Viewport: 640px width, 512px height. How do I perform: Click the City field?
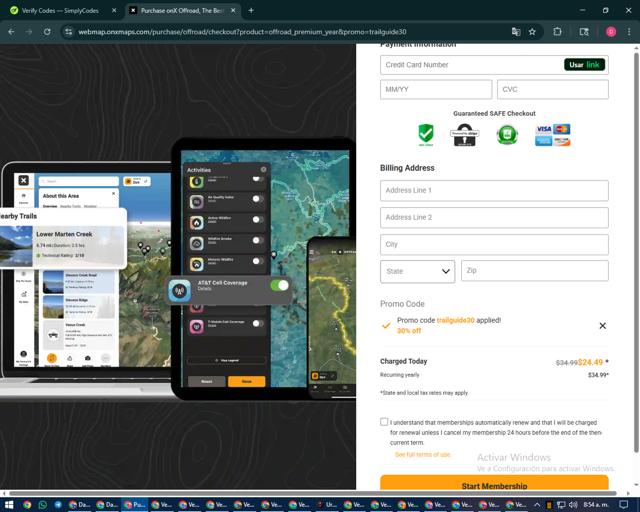[494, 245]
